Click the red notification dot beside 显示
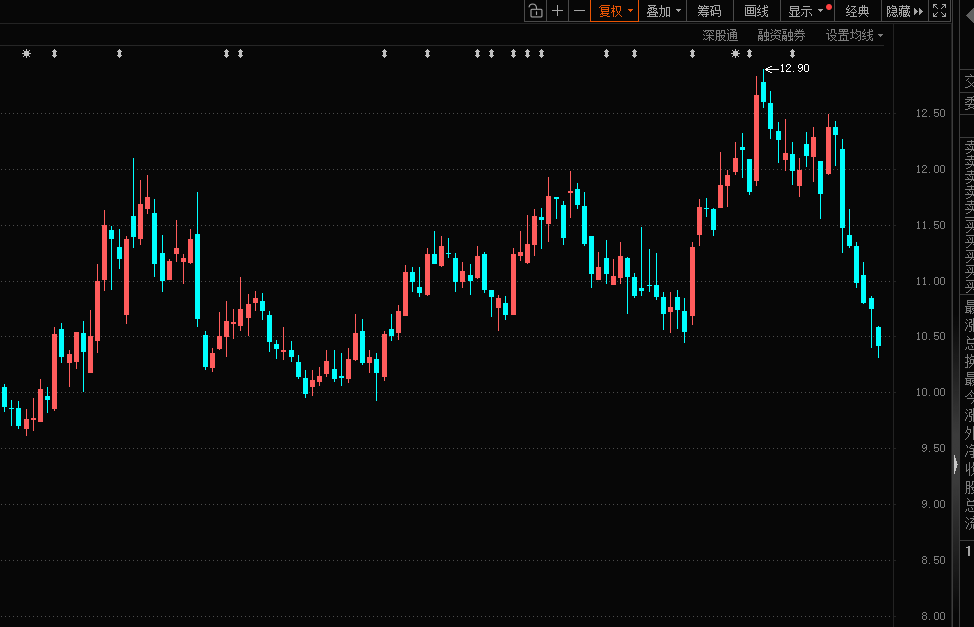Viewport: 974px width, 627px height. [x=828, y=6]
